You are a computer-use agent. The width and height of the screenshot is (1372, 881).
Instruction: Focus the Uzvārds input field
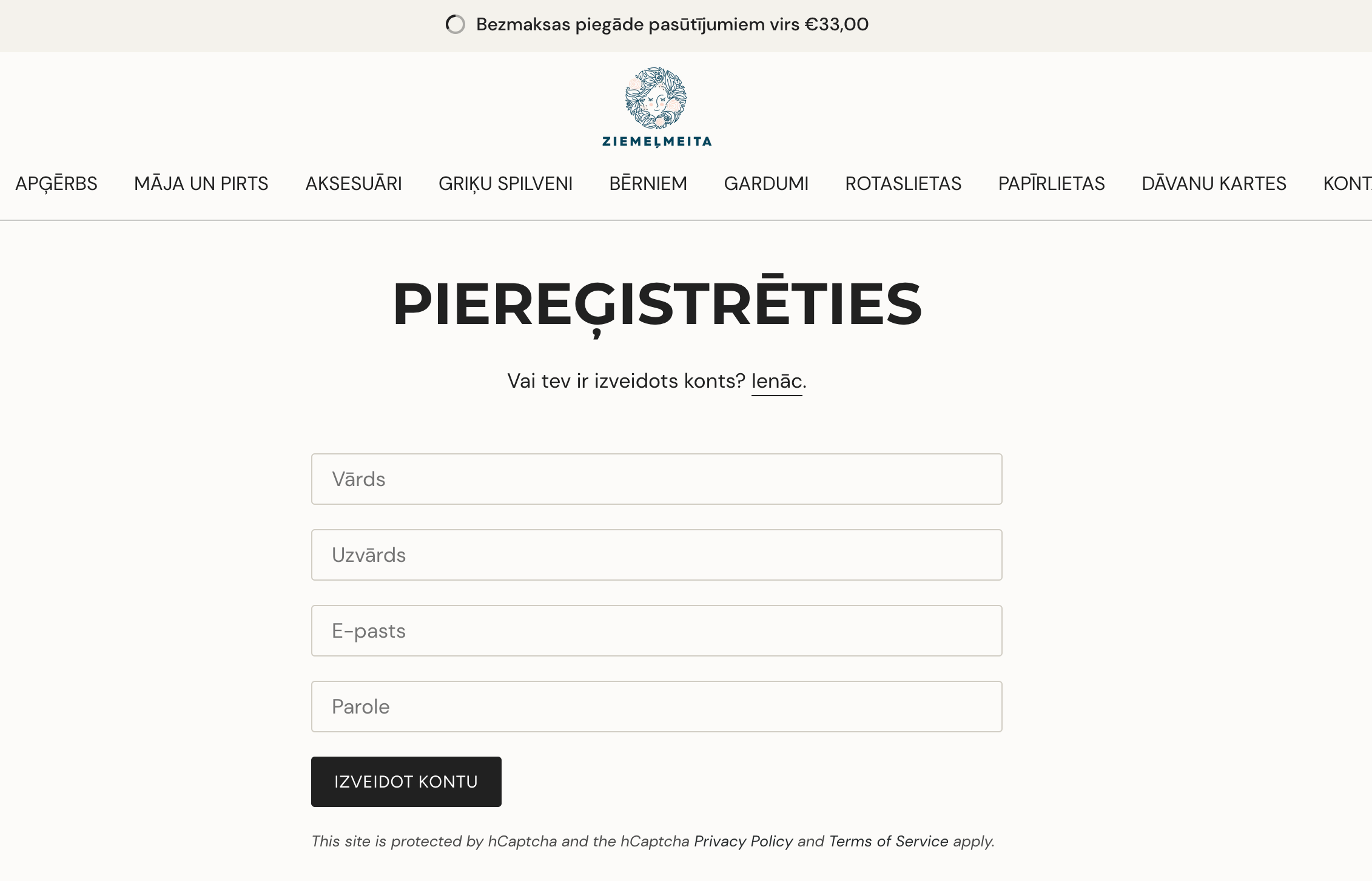coord(657,555)
